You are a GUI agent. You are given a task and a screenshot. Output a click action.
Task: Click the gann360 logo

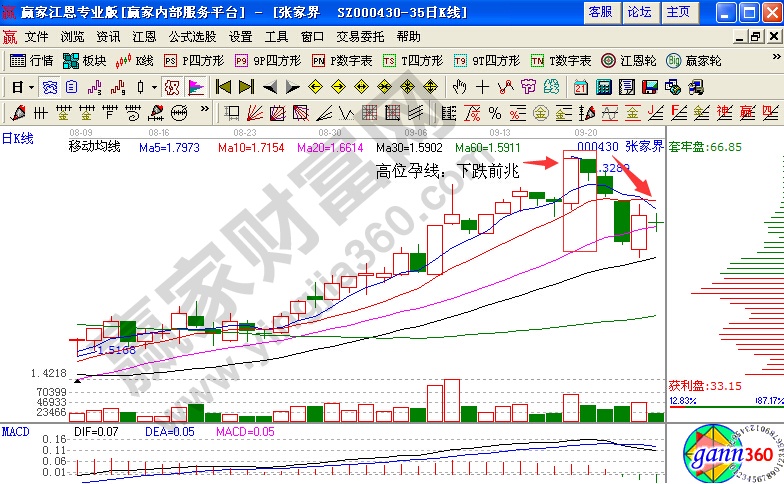tap(732, 454)
